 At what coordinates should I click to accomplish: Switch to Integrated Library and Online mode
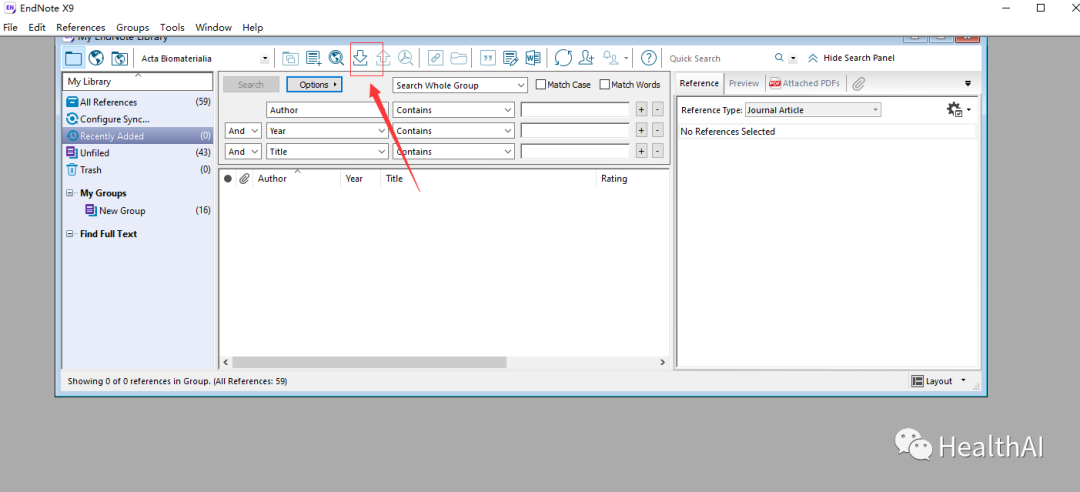coord(119,59)
